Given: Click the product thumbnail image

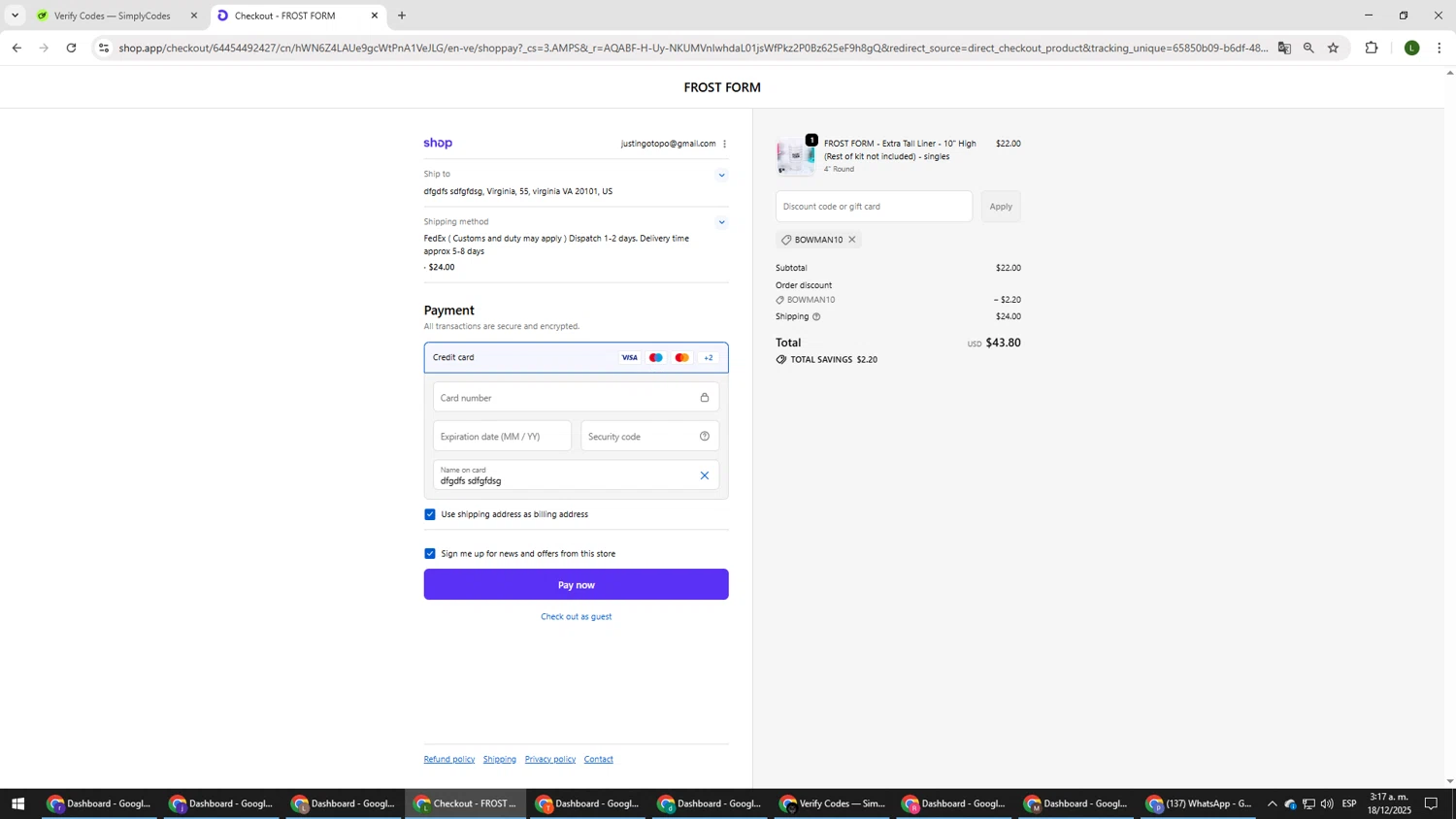Looking at the screenshot, I should pos(796,156).
